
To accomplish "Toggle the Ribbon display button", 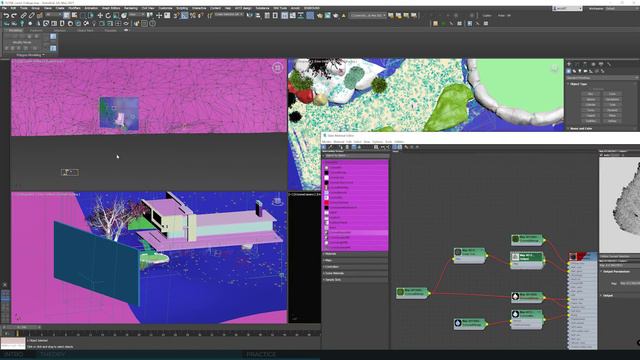I will coord(284,16).
